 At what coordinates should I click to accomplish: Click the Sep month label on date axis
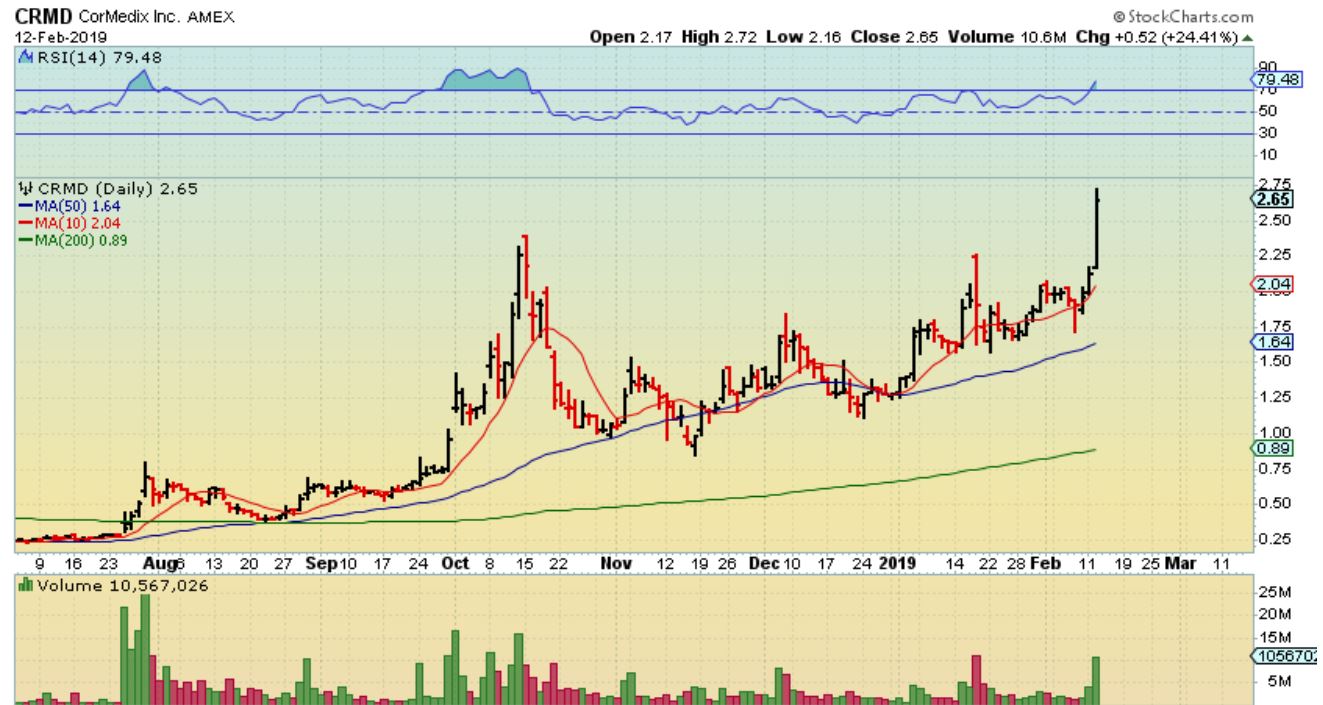[x=319, y=564]
